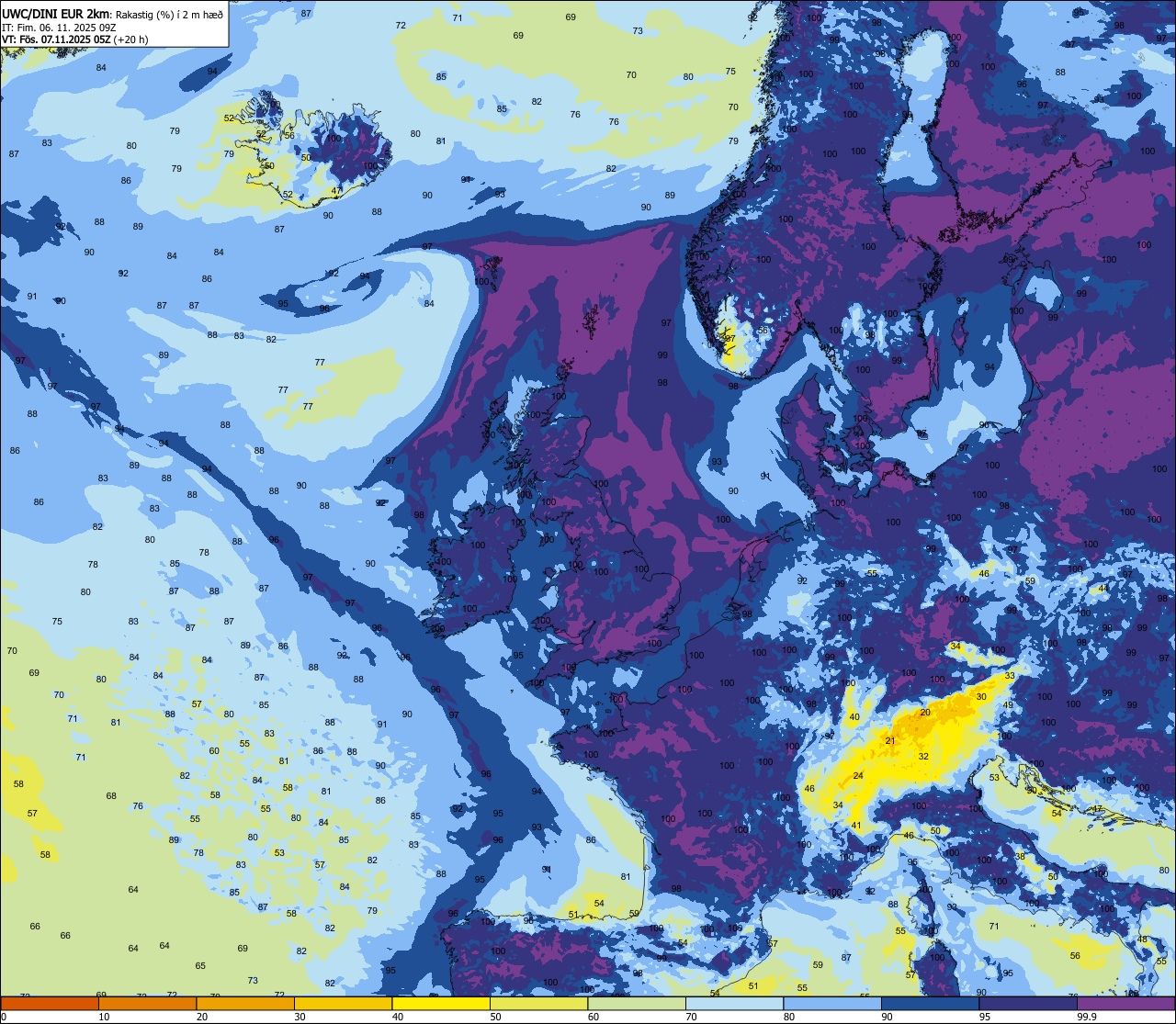
Task: Click the humidity value "21" over the Alps
Action: pos(889,740)
